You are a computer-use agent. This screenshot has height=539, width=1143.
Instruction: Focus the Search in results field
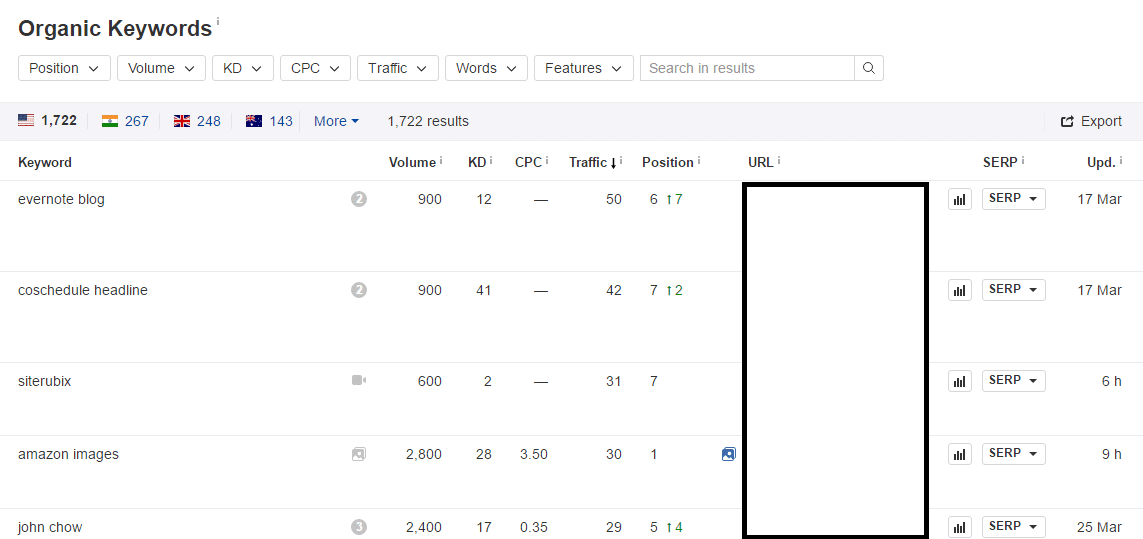pos(747,68)
